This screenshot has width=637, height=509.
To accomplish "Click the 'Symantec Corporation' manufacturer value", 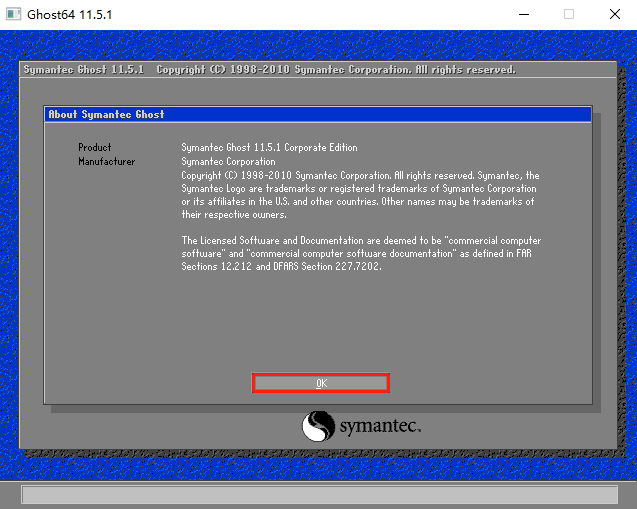I will click(x=228, y=161).
